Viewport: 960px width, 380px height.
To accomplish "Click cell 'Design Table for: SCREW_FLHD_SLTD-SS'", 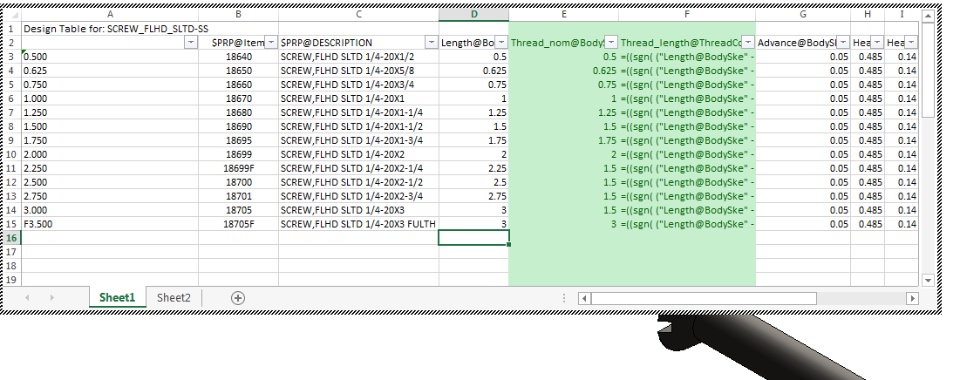I will tap(110, 28).
